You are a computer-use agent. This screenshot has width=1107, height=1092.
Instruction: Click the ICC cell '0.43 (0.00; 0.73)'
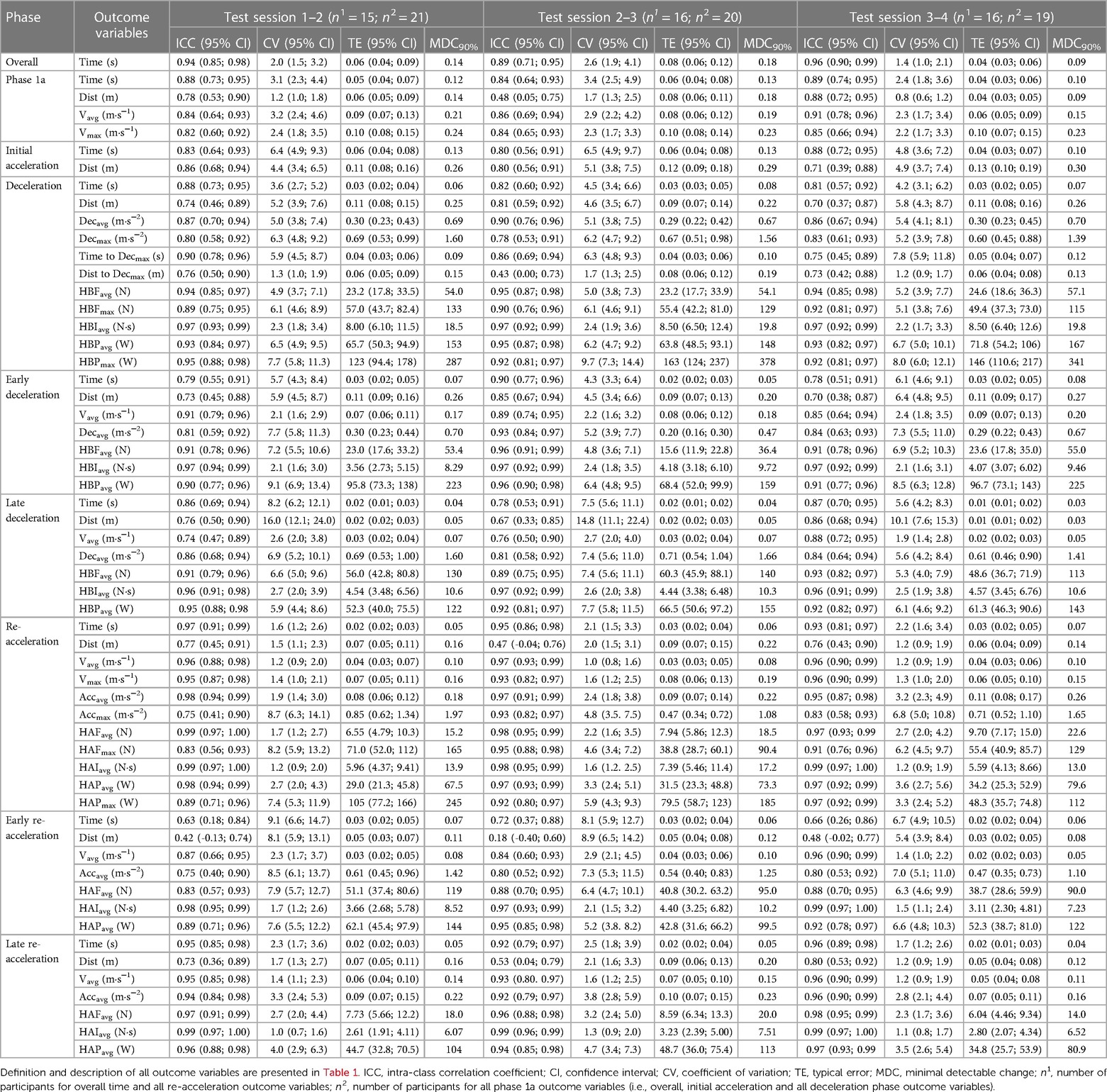[x=528, y=274]
